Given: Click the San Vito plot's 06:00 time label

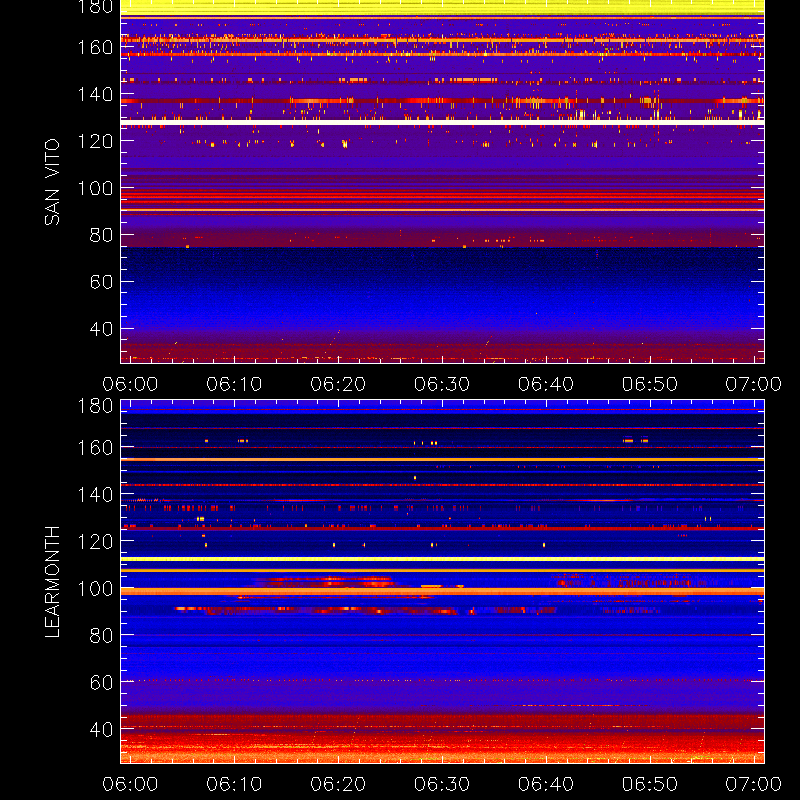Looking at the screenshot, I should (130, 384).
